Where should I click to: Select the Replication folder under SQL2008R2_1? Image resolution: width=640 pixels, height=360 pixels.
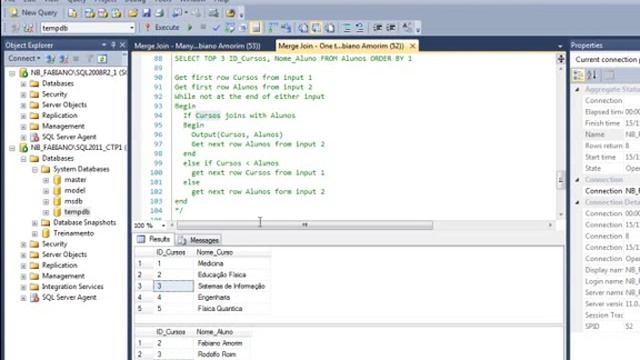60,116
